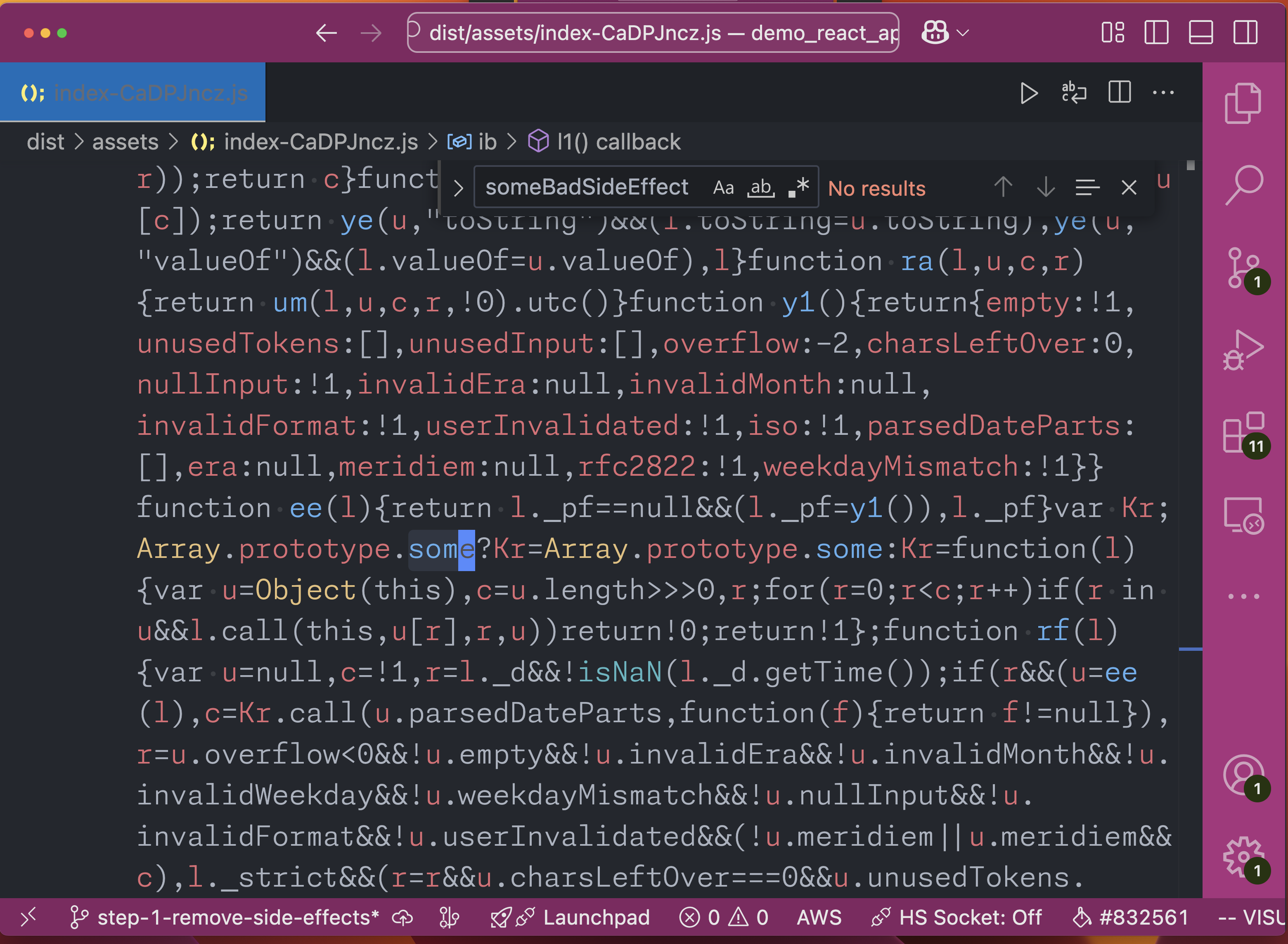Image resolution: width=1288 pixels, height=944 pixels.
Task: Run the current file with play icon
Action: click(1029, 93)
